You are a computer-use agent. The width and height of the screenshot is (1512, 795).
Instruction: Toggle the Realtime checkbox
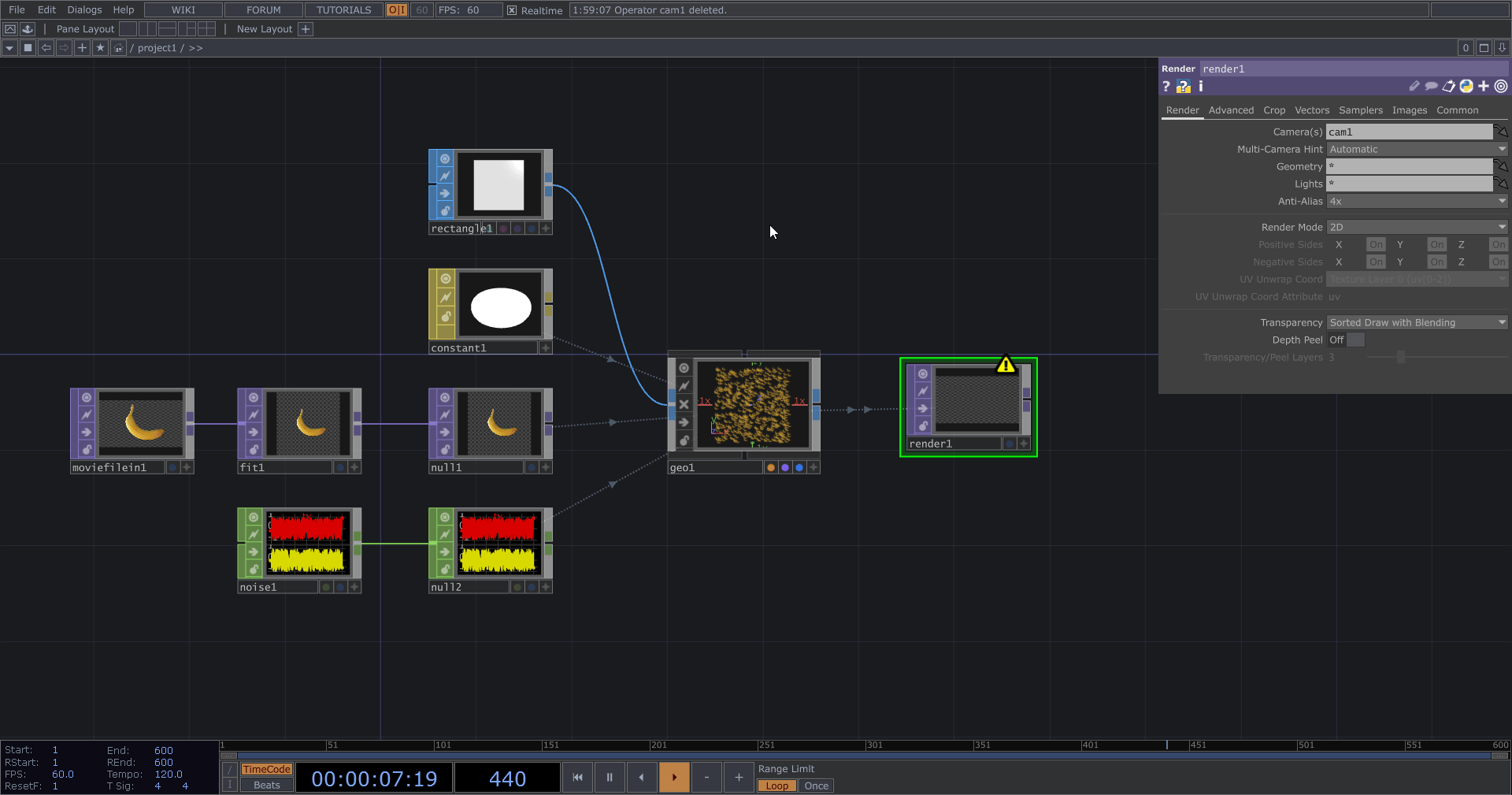point(512,10)
